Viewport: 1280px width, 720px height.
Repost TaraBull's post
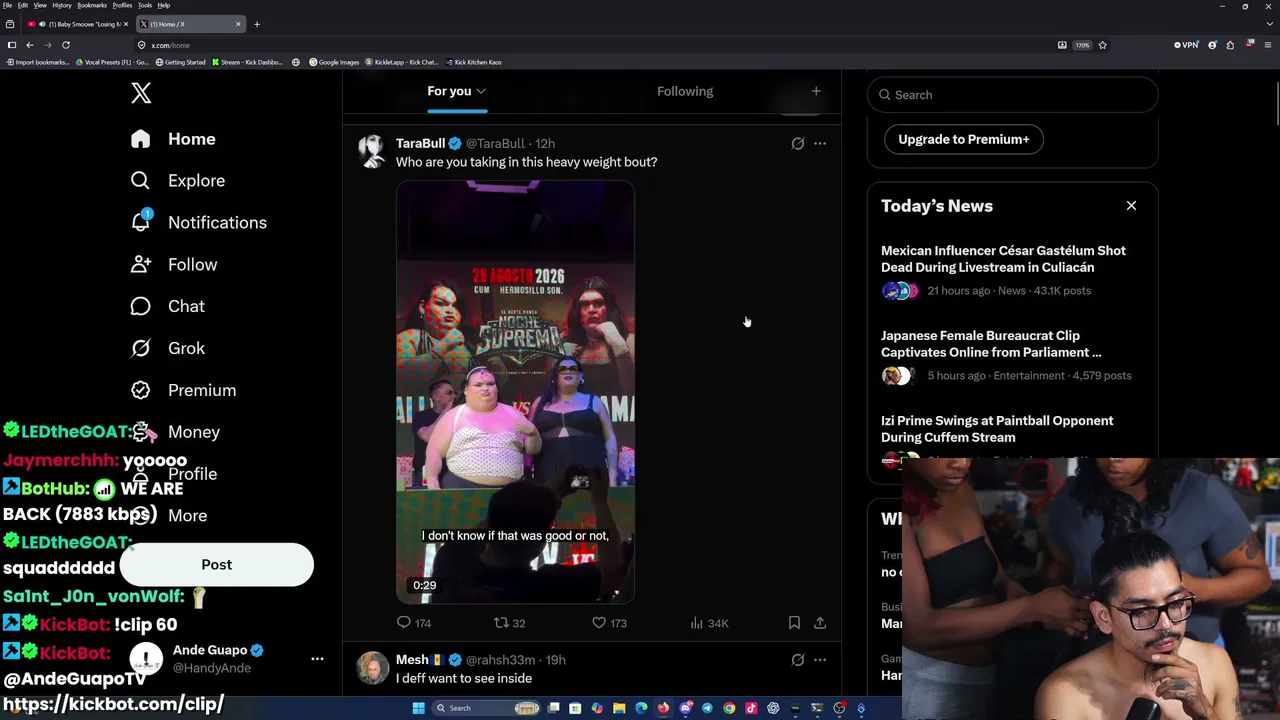pos(502,623)
